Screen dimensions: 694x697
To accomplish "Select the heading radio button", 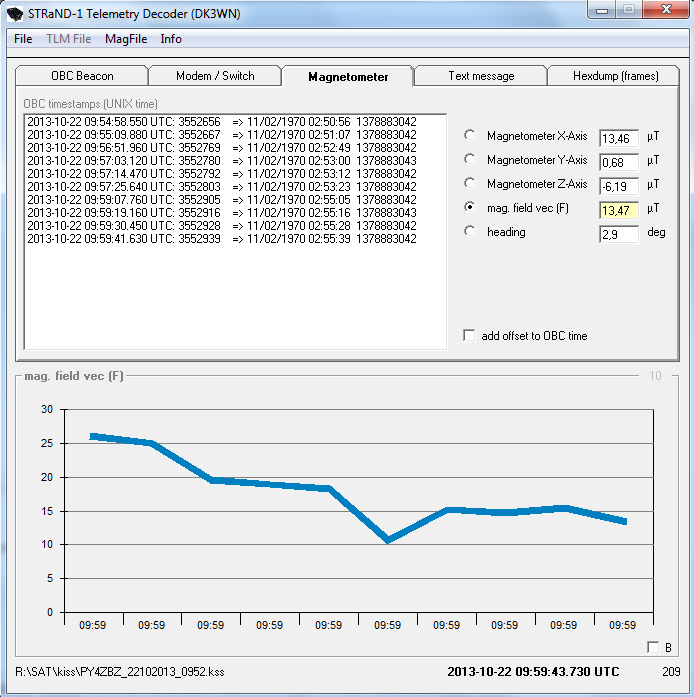I will 470,232.
